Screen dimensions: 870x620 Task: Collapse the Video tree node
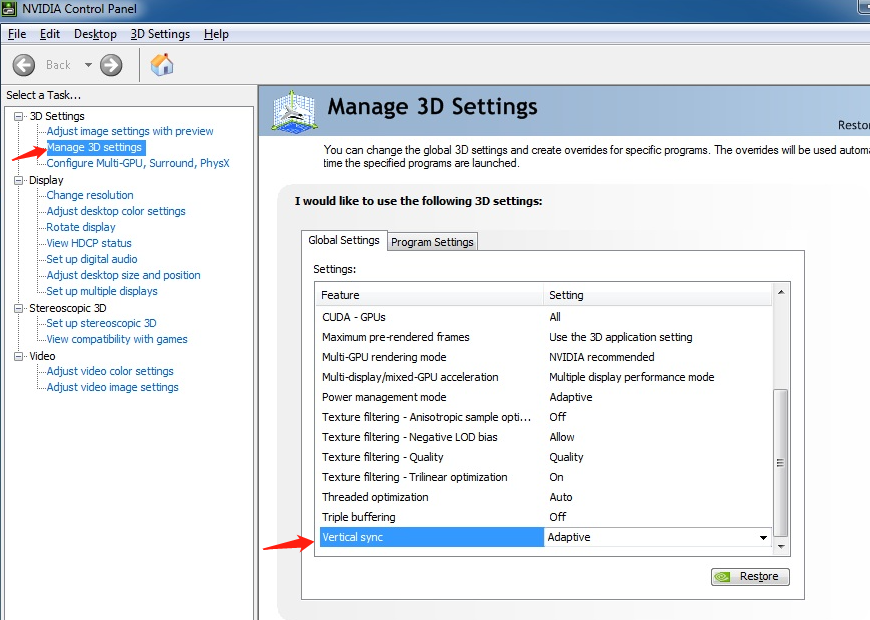click(x=19, y=357)
